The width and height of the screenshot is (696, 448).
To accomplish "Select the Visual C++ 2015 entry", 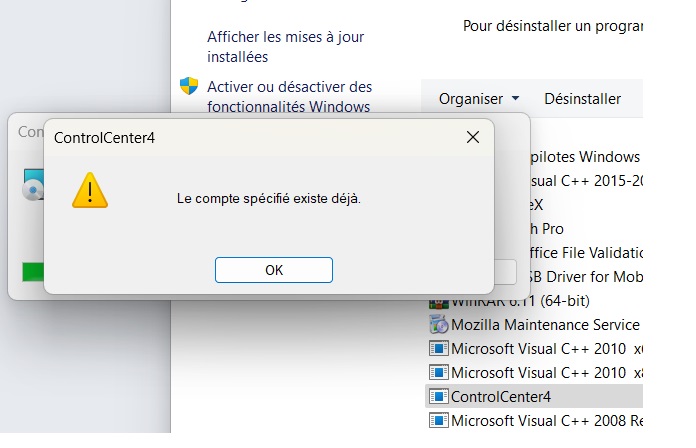I will coord(586,181).
